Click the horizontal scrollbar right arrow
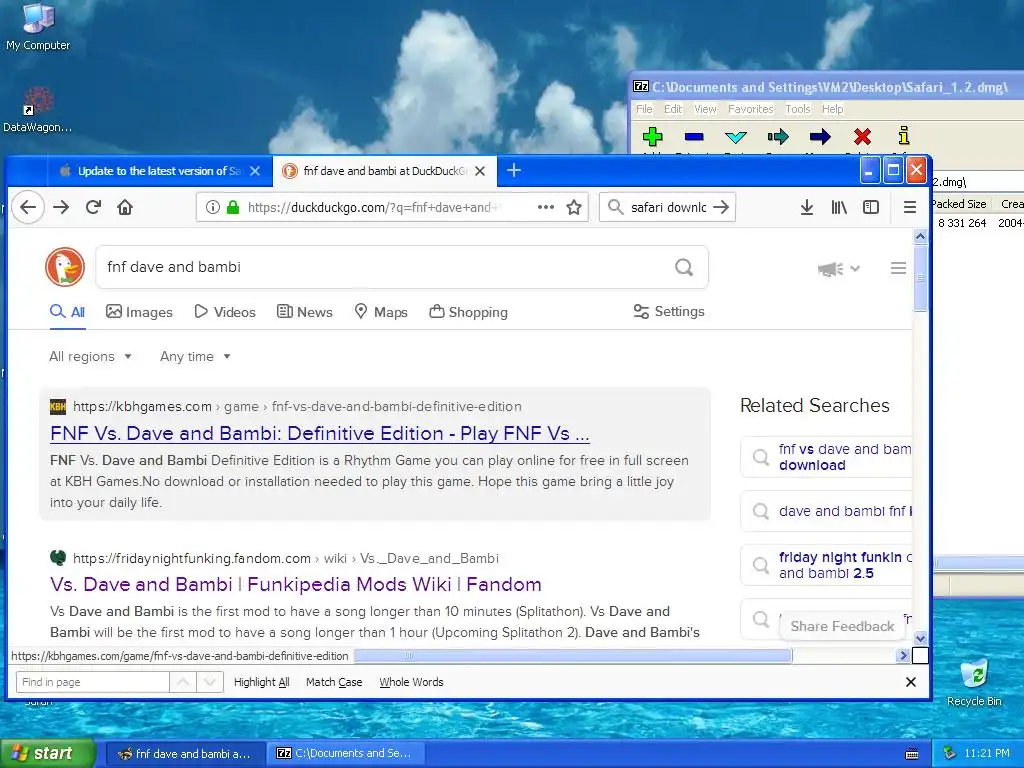The image size is (1024, 768). pyautogui.click(x=903, y=655)
